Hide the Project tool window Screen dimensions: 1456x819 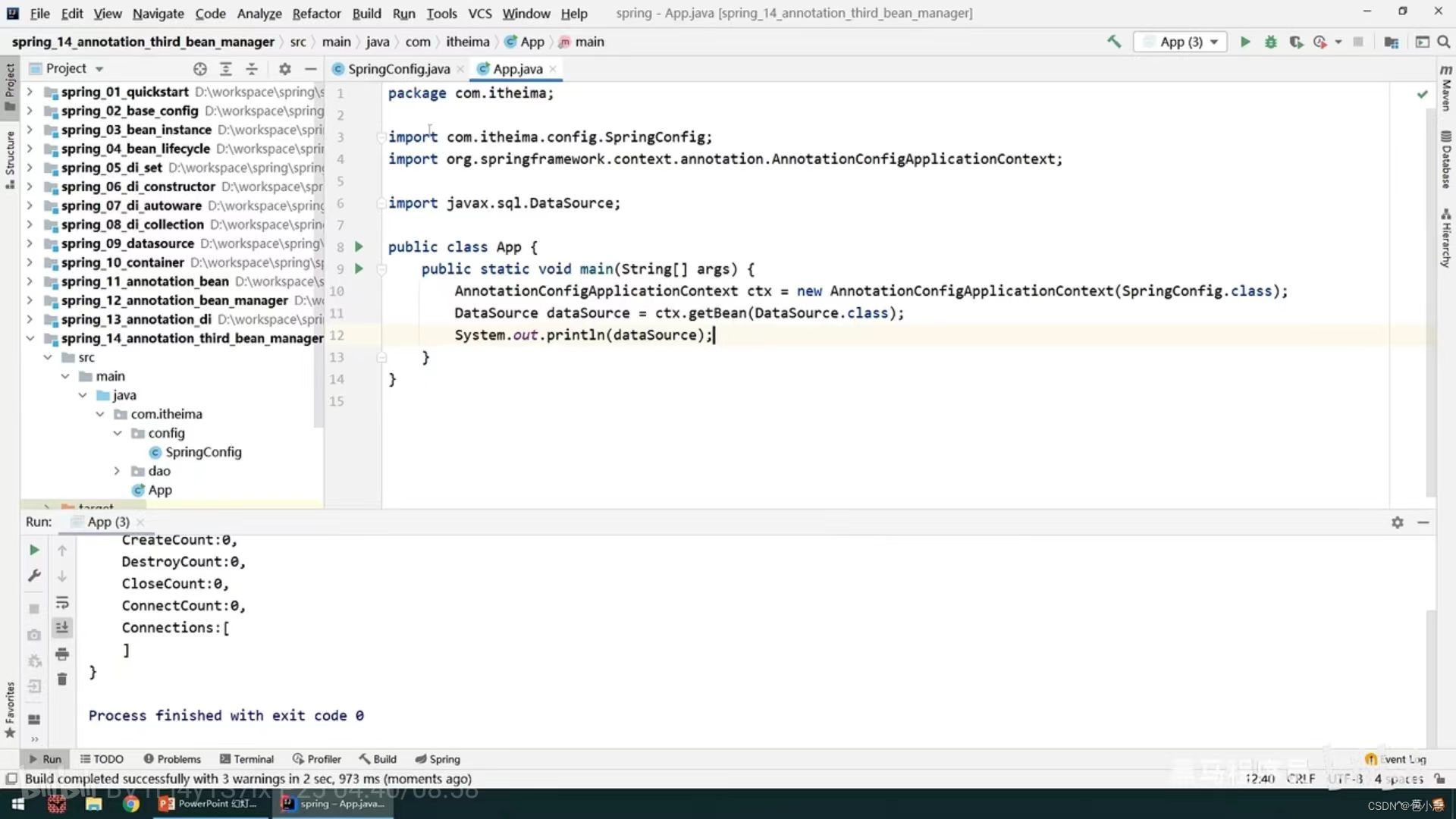click(x=310, y=69)
